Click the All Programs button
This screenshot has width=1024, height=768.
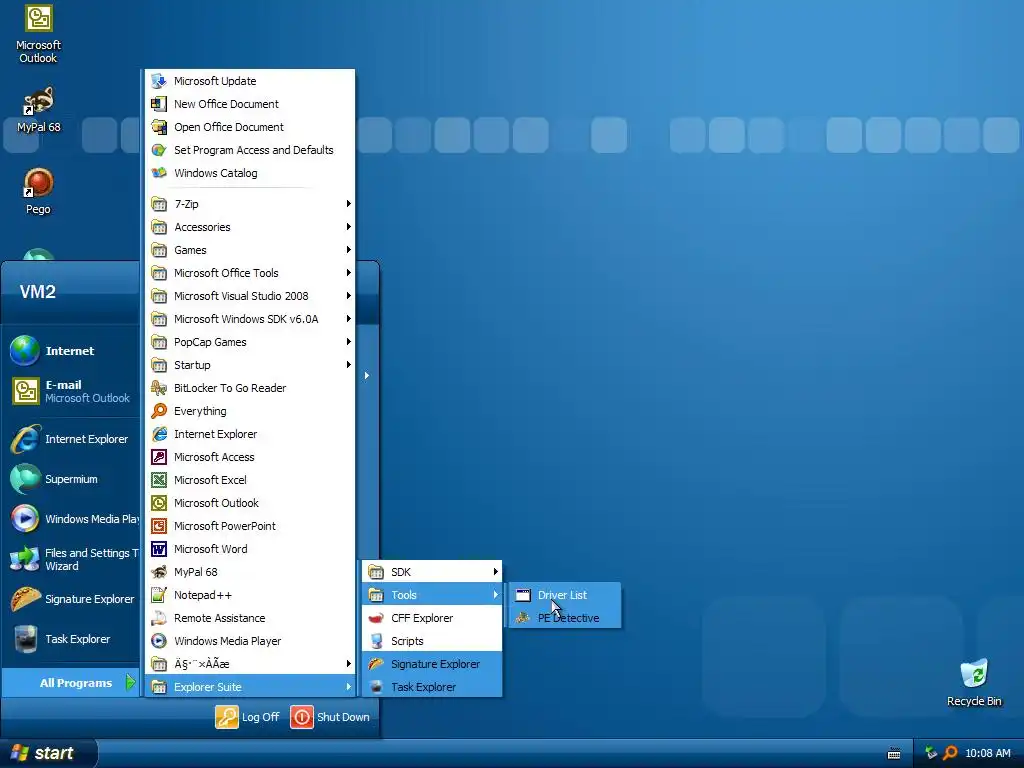tap(71, 682)
